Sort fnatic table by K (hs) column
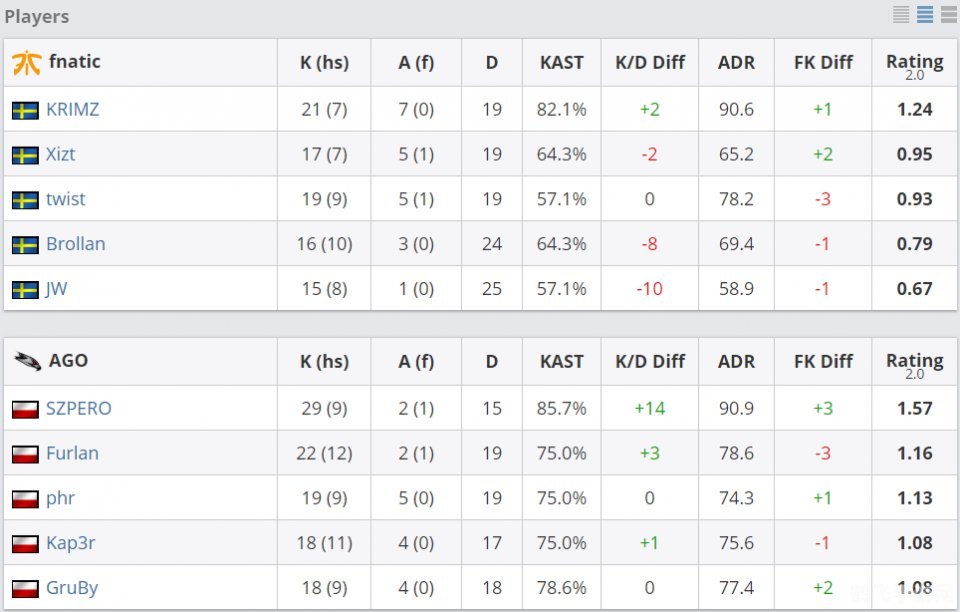The width and height of the screenshot is (960, 612). click(324, 62)
